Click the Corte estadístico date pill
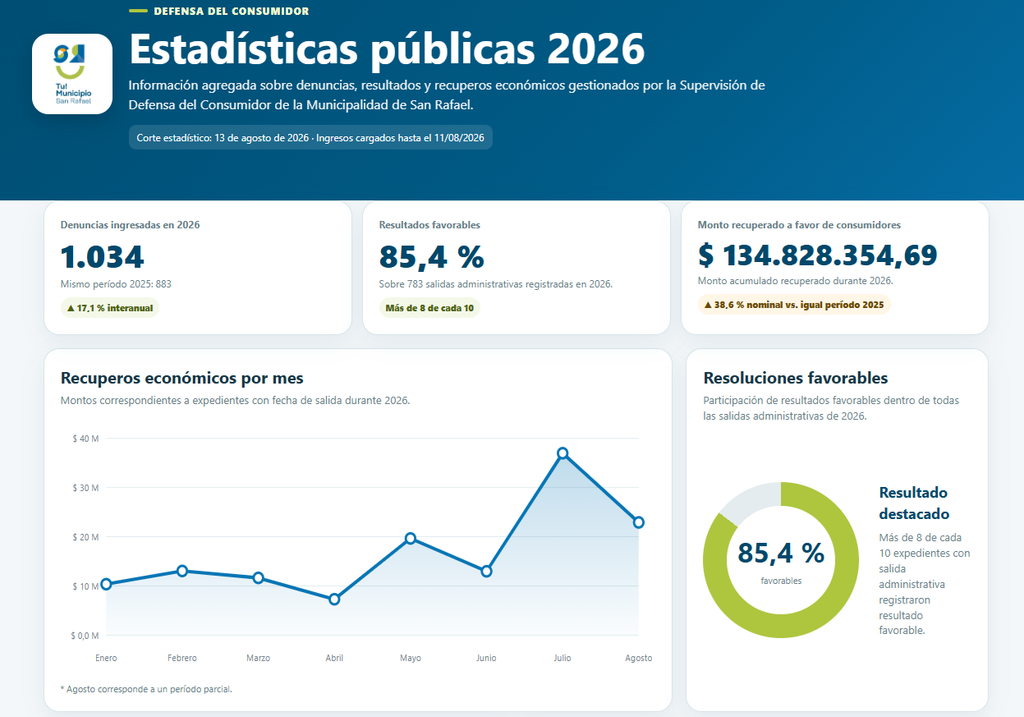 pos(310,138)
